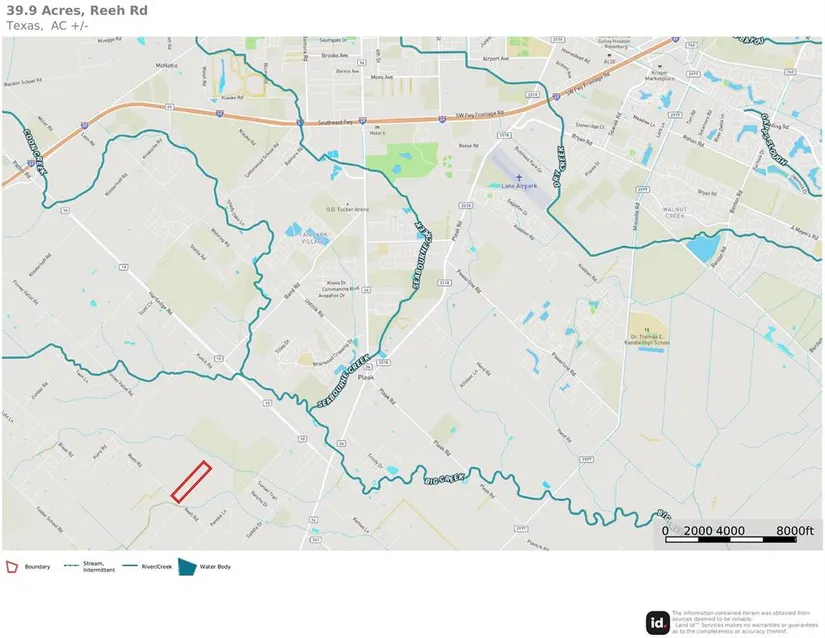Screen dimensions: 825x638
Task: Click the red property boundary rectangle
Action: click(x=190, y=481)
